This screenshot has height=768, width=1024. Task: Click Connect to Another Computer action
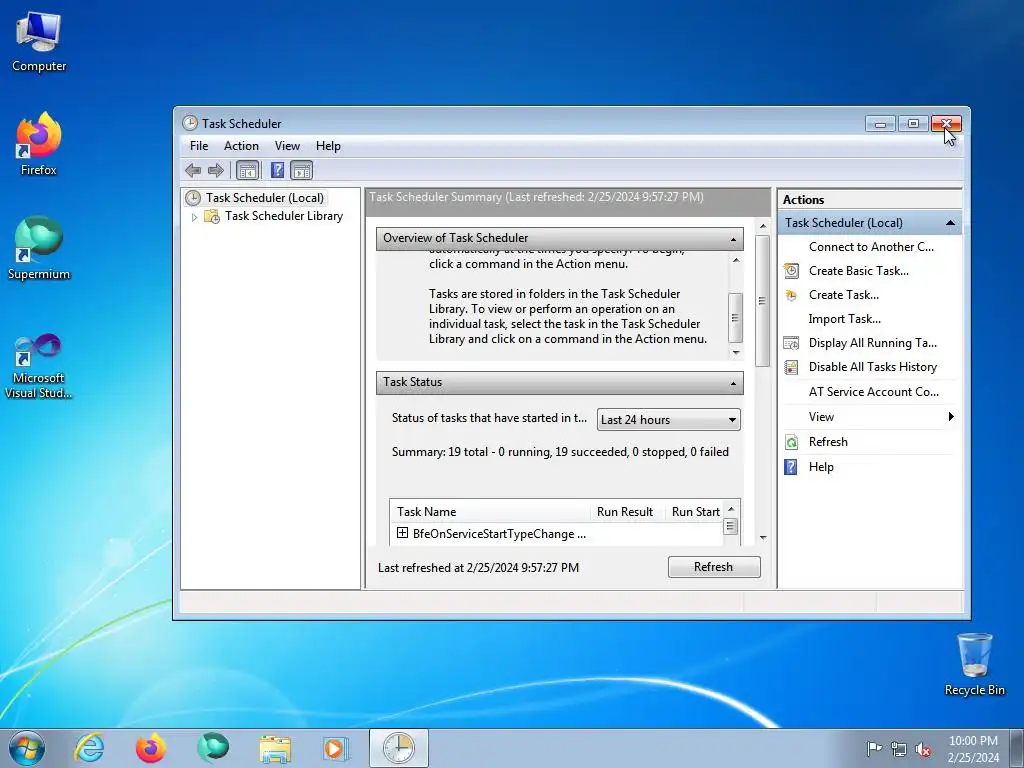(x=871, y=247)
